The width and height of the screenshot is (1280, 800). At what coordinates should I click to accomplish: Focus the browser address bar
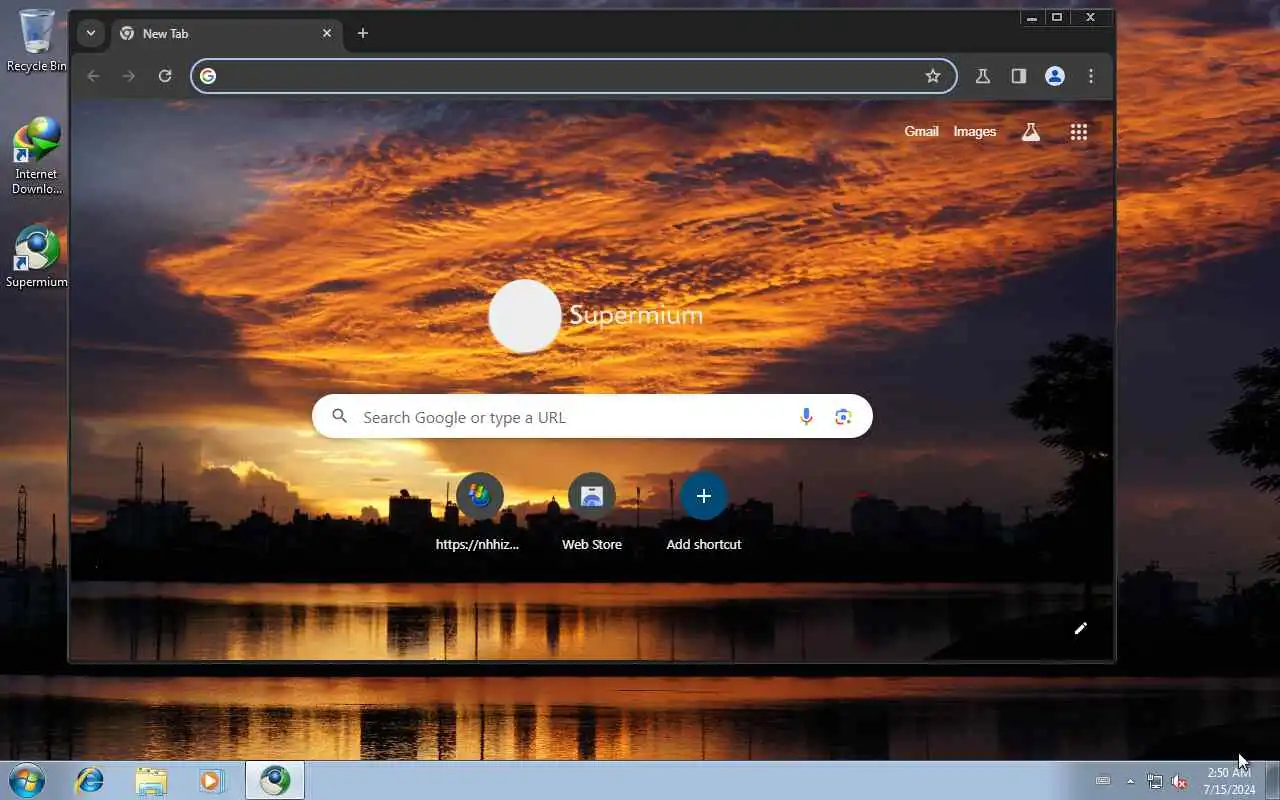[x=573, y=76]
